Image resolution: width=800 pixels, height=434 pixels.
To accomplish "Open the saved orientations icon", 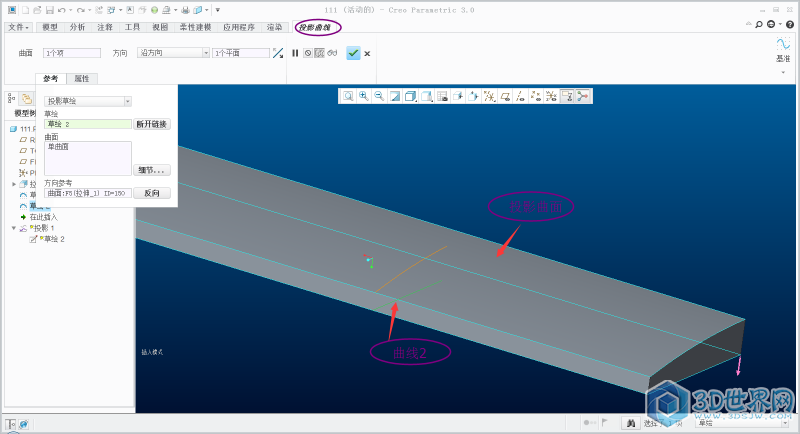I will (x=427, y=96).
